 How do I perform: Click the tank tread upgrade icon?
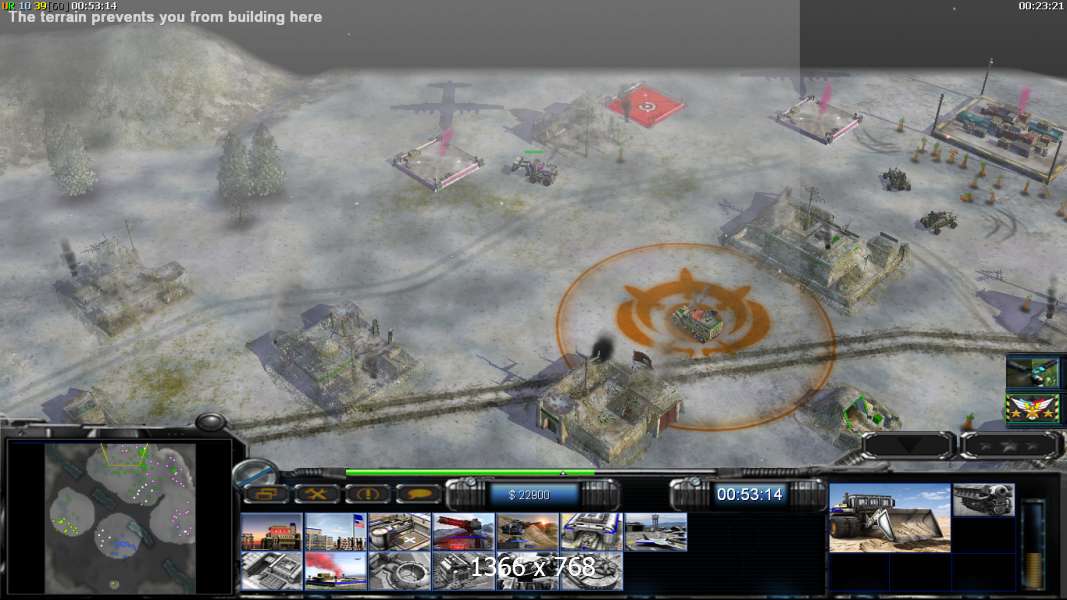pos(983,500)
